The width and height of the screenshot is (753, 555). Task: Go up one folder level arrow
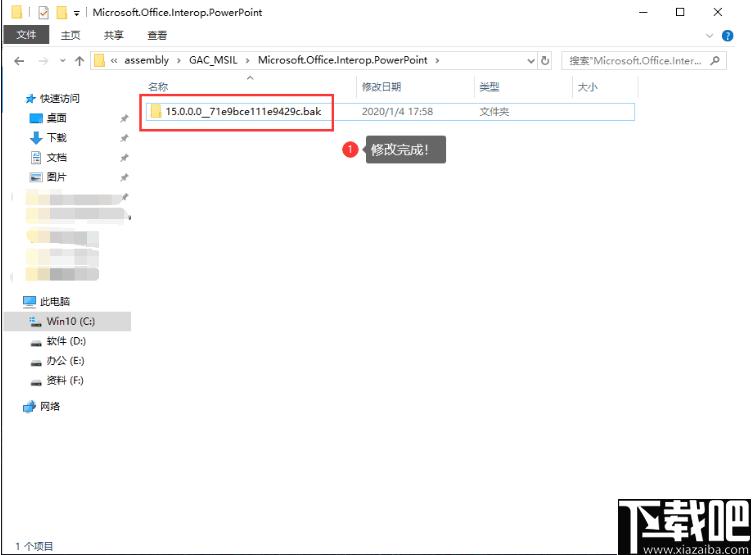[x=80, y=61]
